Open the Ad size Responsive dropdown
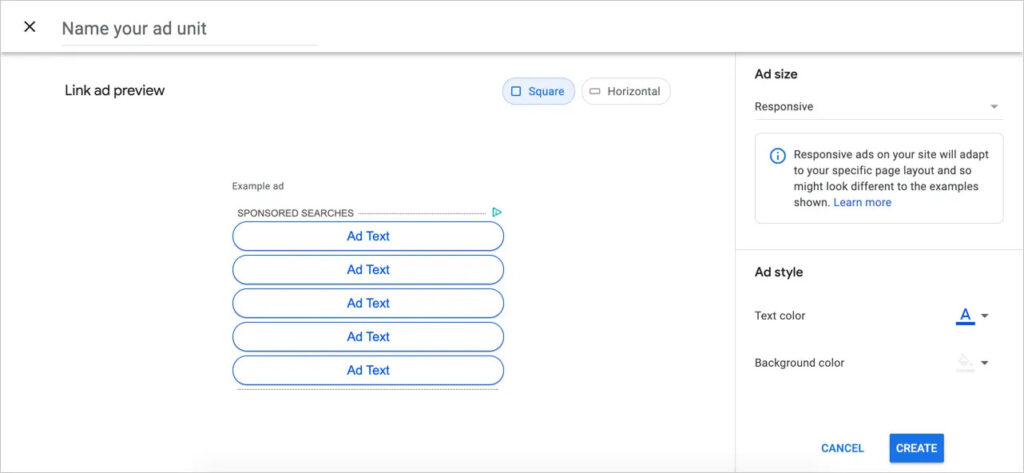 [x=877, y=106]
